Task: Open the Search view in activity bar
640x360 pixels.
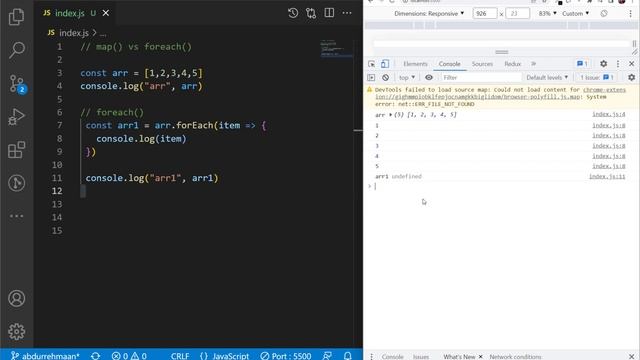Action: point(16,50)
